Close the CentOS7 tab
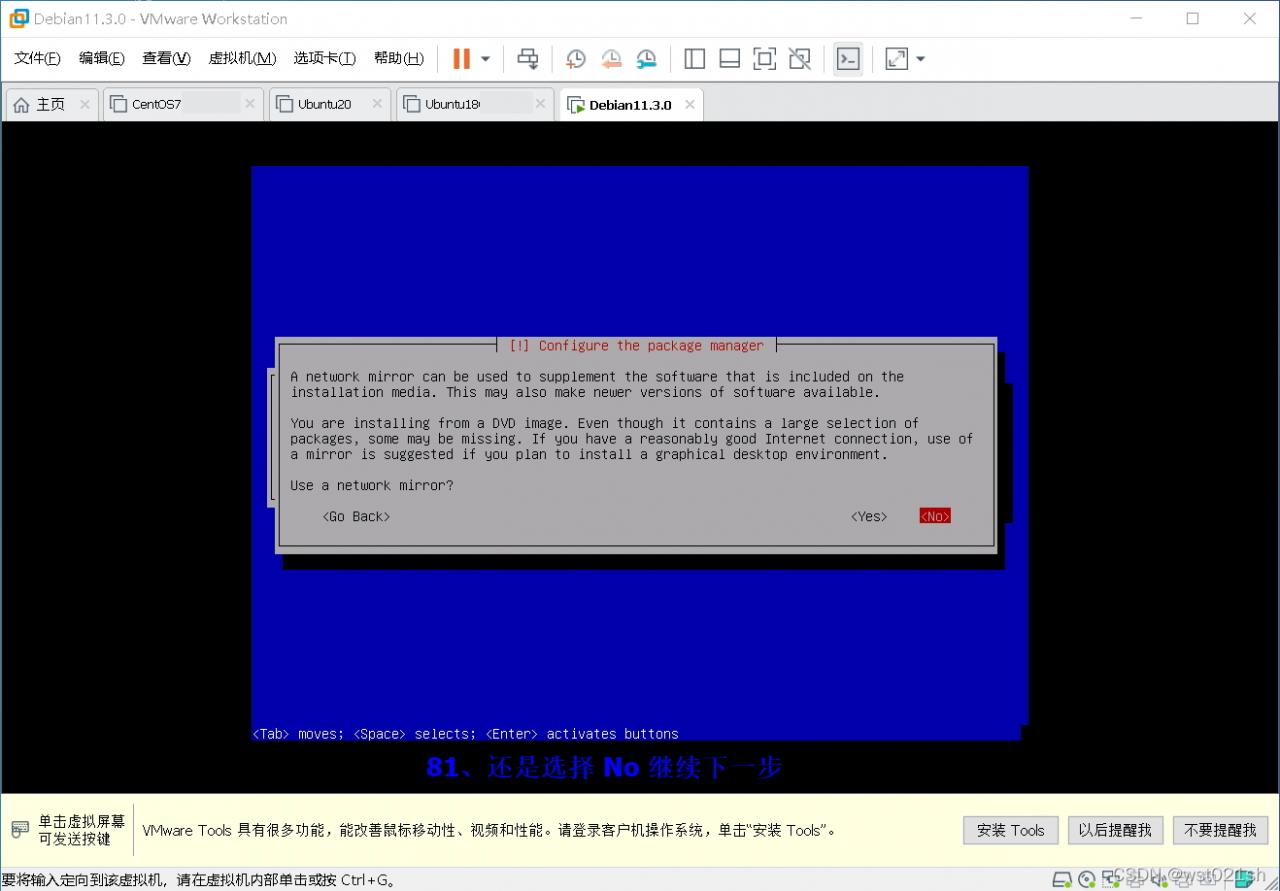This screenshot has width=1280, height=891. [250, 104]
